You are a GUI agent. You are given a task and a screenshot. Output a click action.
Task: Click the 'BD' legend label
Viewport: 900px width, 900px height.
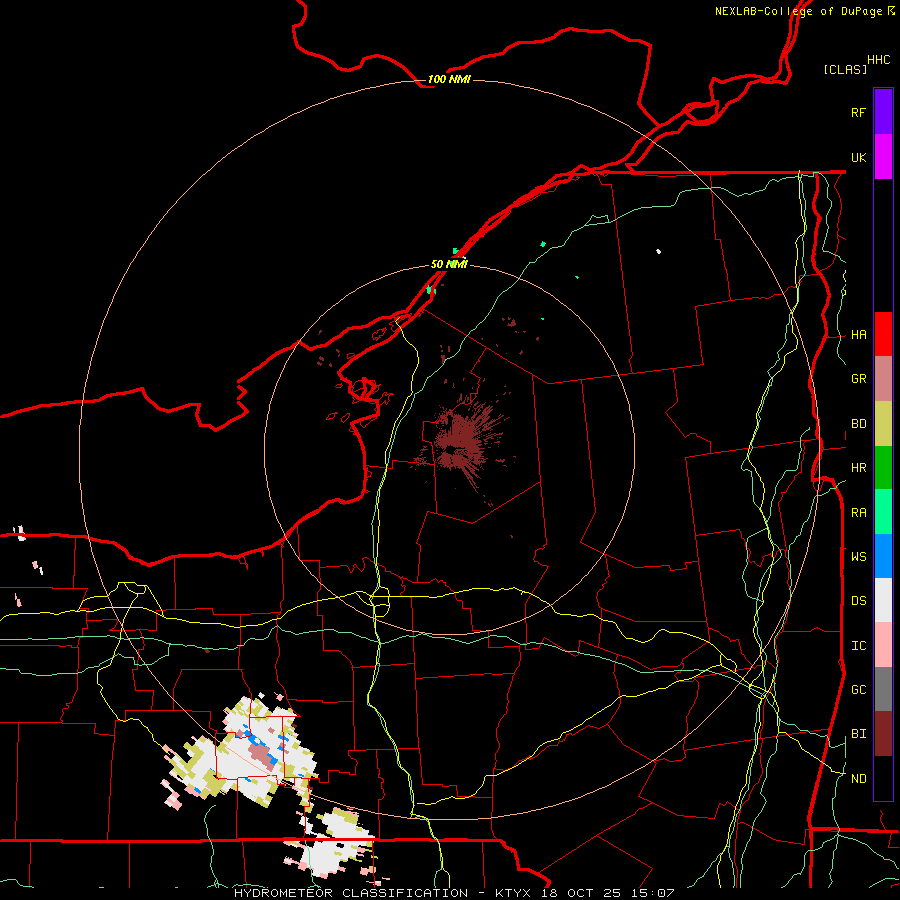tap(858, 424)
